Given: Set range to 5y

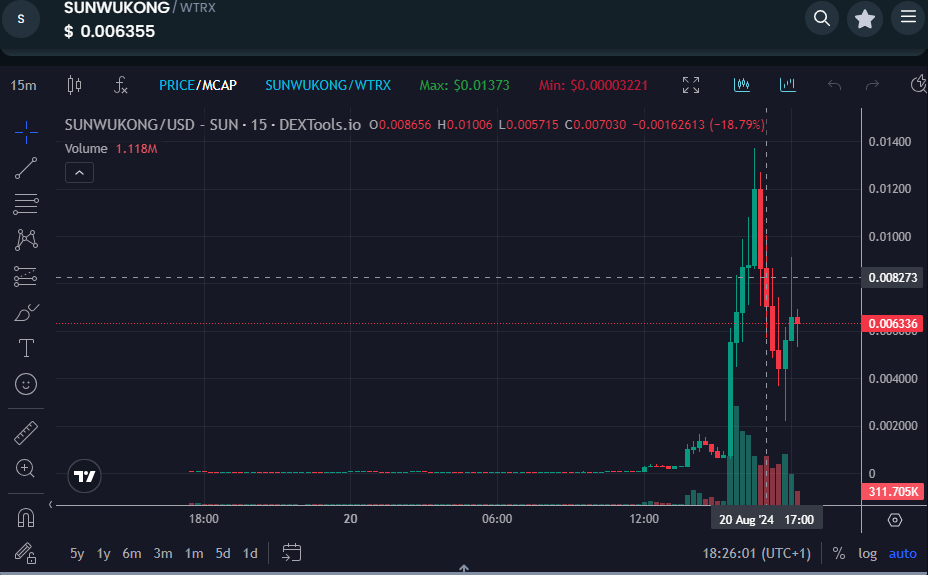Looking at the screenshot, I should click(77, 554).
